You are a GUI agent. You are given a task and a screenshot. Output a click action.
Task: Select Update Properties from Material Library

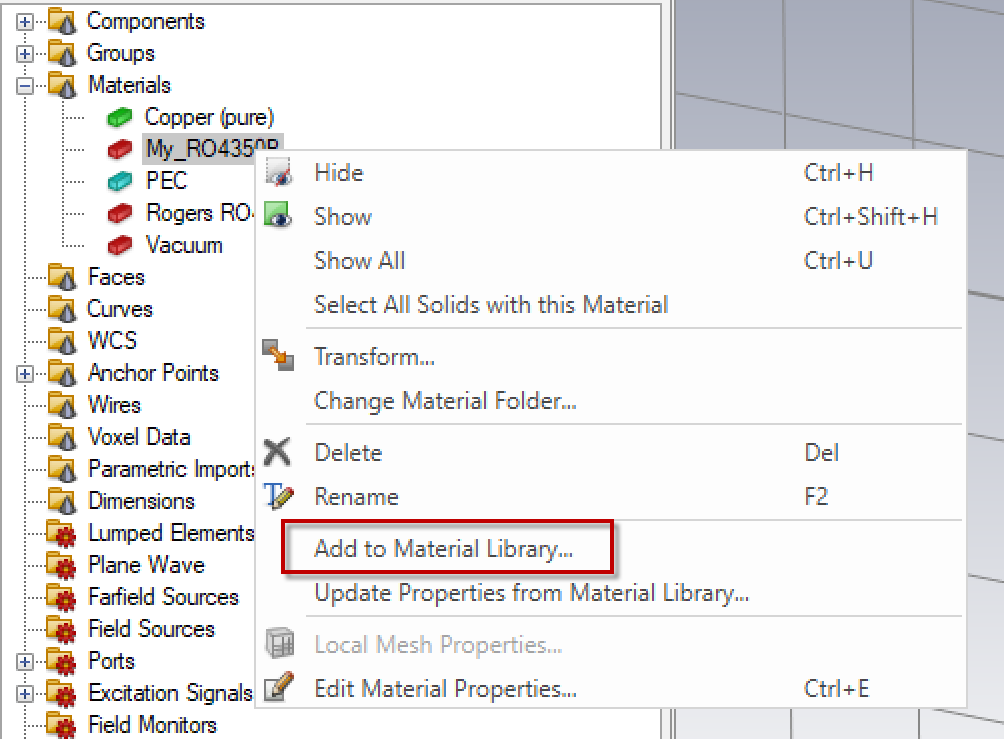point(531,593)
